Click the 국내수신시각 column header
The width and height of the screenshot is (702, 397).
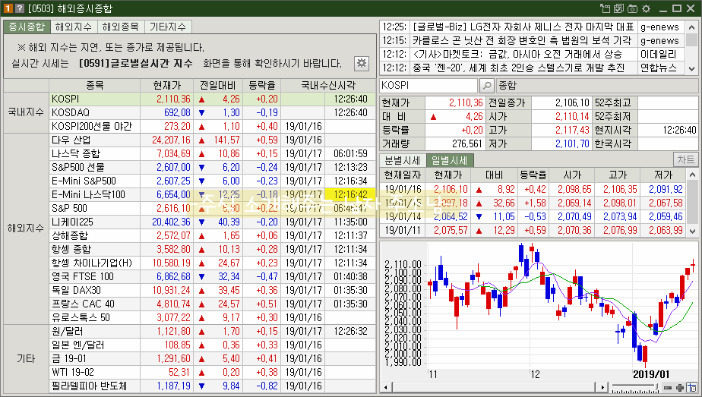point(328,85)
